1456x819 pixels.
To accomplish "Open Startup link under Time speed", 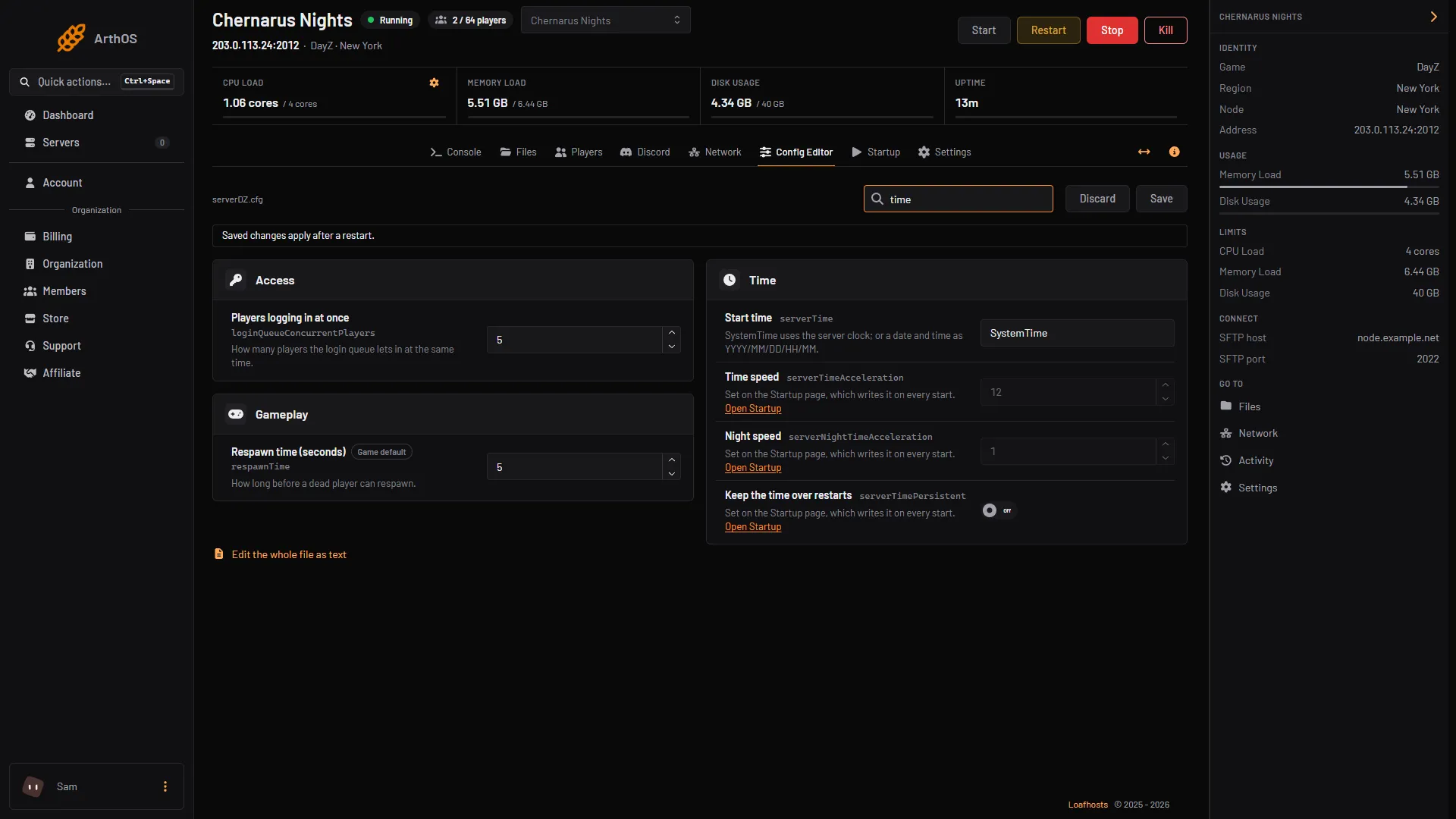I will [753, 409].
